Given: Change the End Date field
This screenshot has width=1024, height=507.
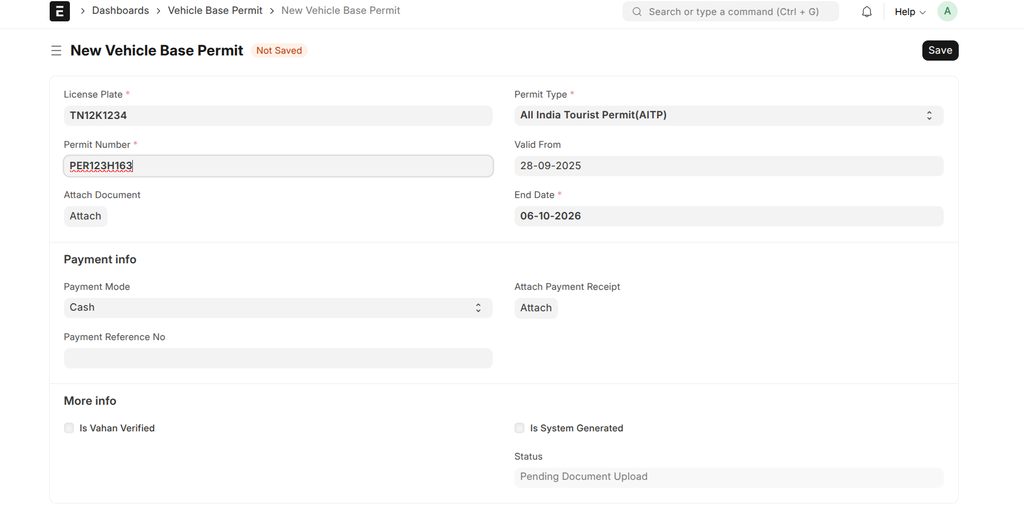Looking at the screenshot, I should (728, 216).
